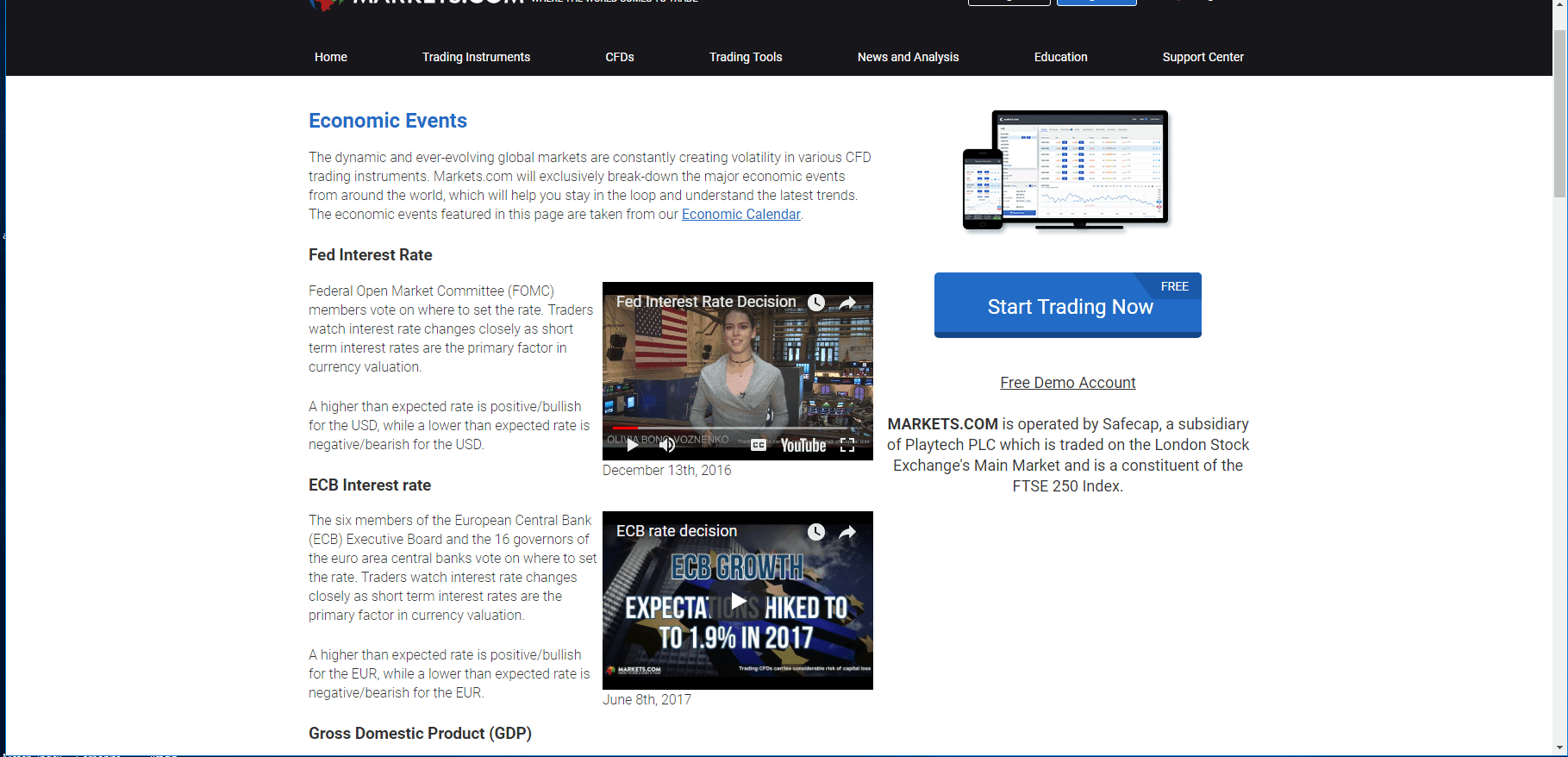Click the trading platform devices image
1568x757 pixels.
pos(1066,171)
